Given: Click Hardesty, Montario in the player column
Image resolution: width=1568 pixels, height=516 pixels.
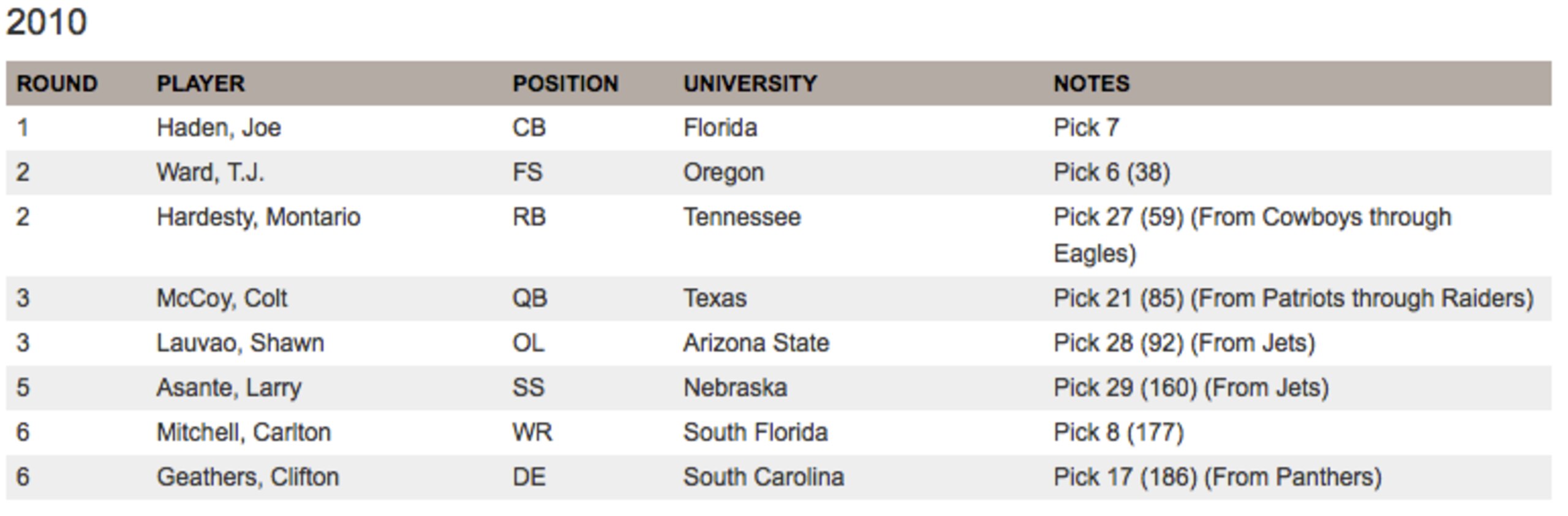Looking at the screenshot, I should 258,218.
